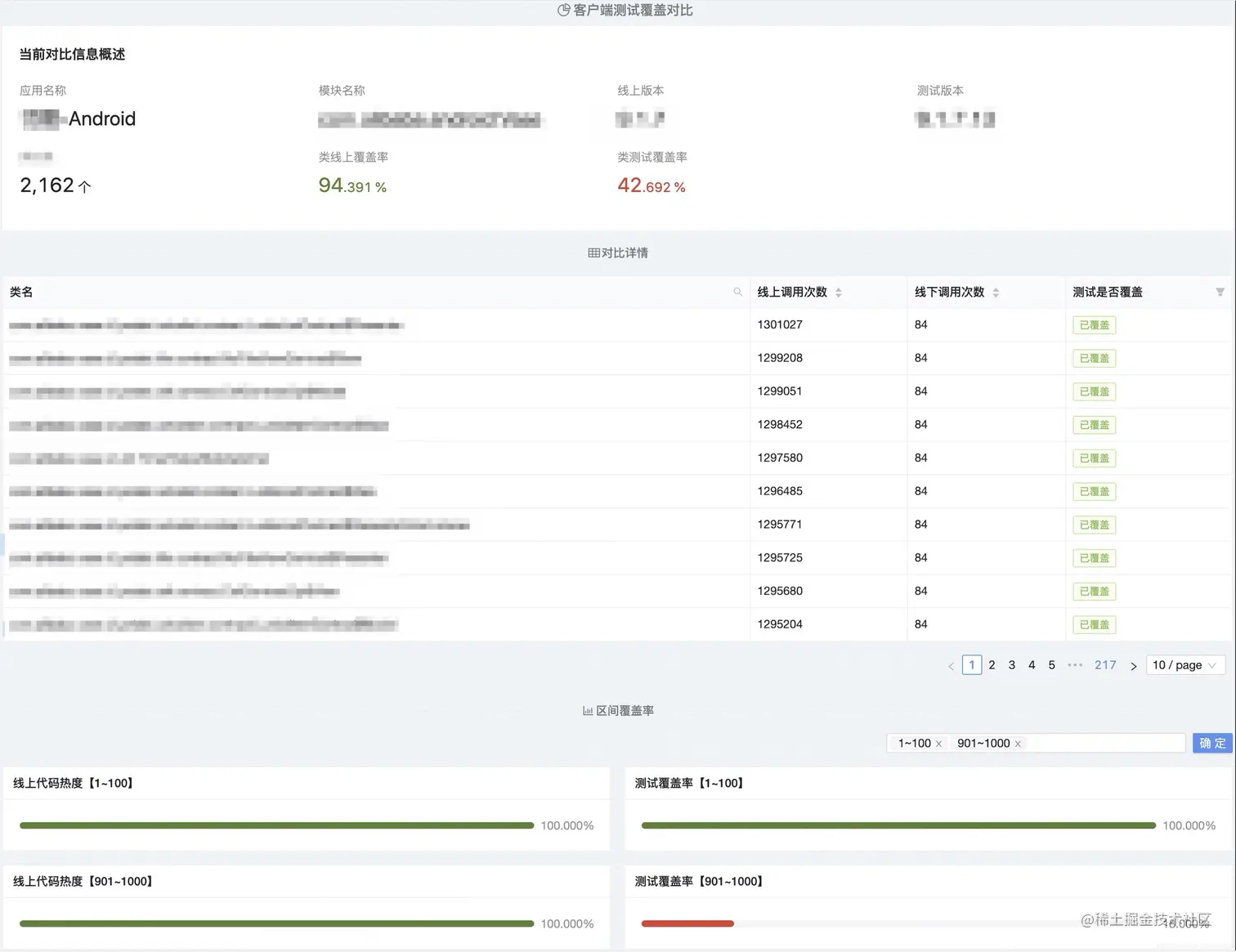Open filter icon in 测试是否覆盖 header
Image resolution: width=1236 pixels, height=952 pixels.
(1220, 292)
